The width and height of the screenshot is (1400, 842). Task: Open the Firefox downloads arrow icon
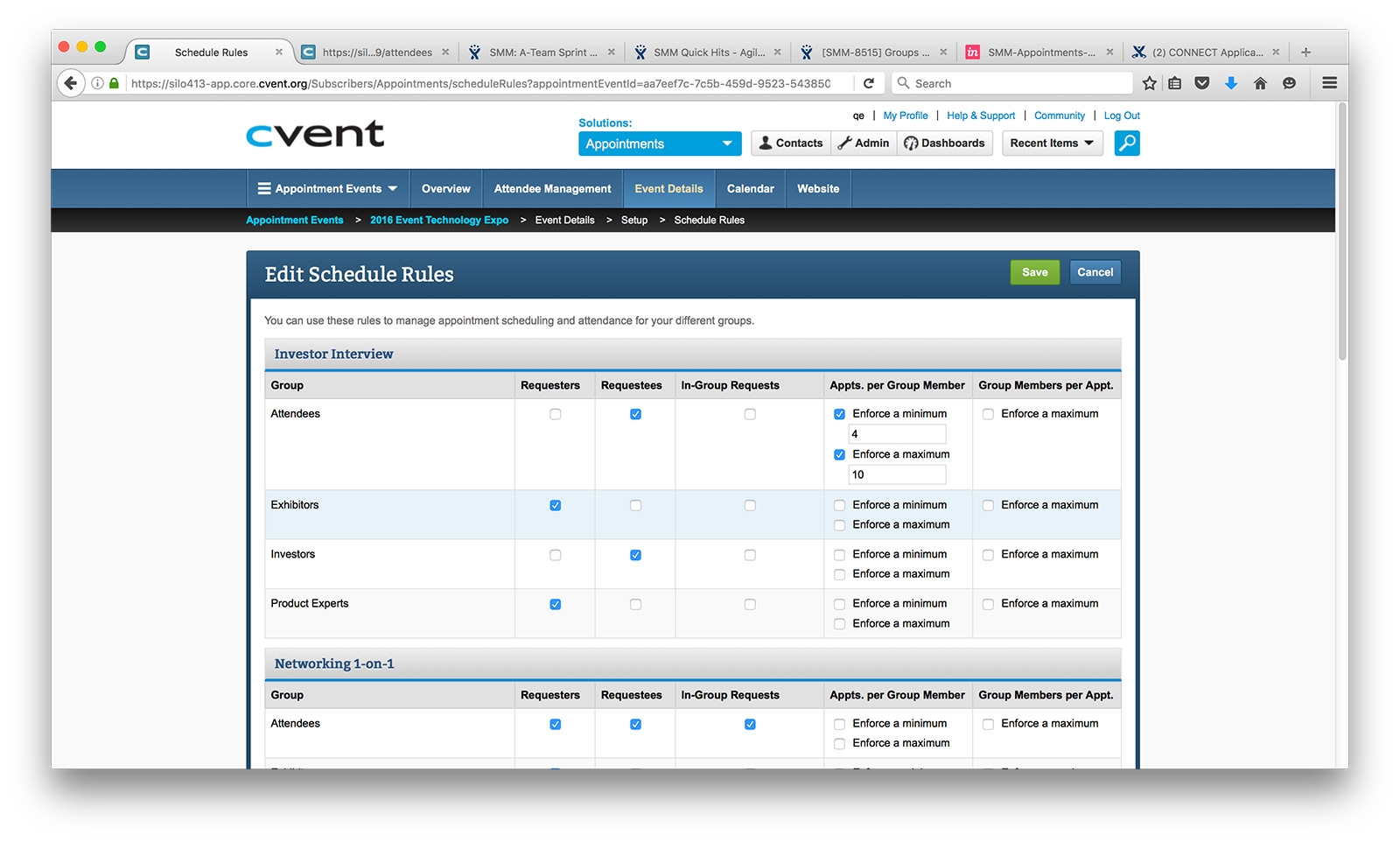(x=1230, y=83)
